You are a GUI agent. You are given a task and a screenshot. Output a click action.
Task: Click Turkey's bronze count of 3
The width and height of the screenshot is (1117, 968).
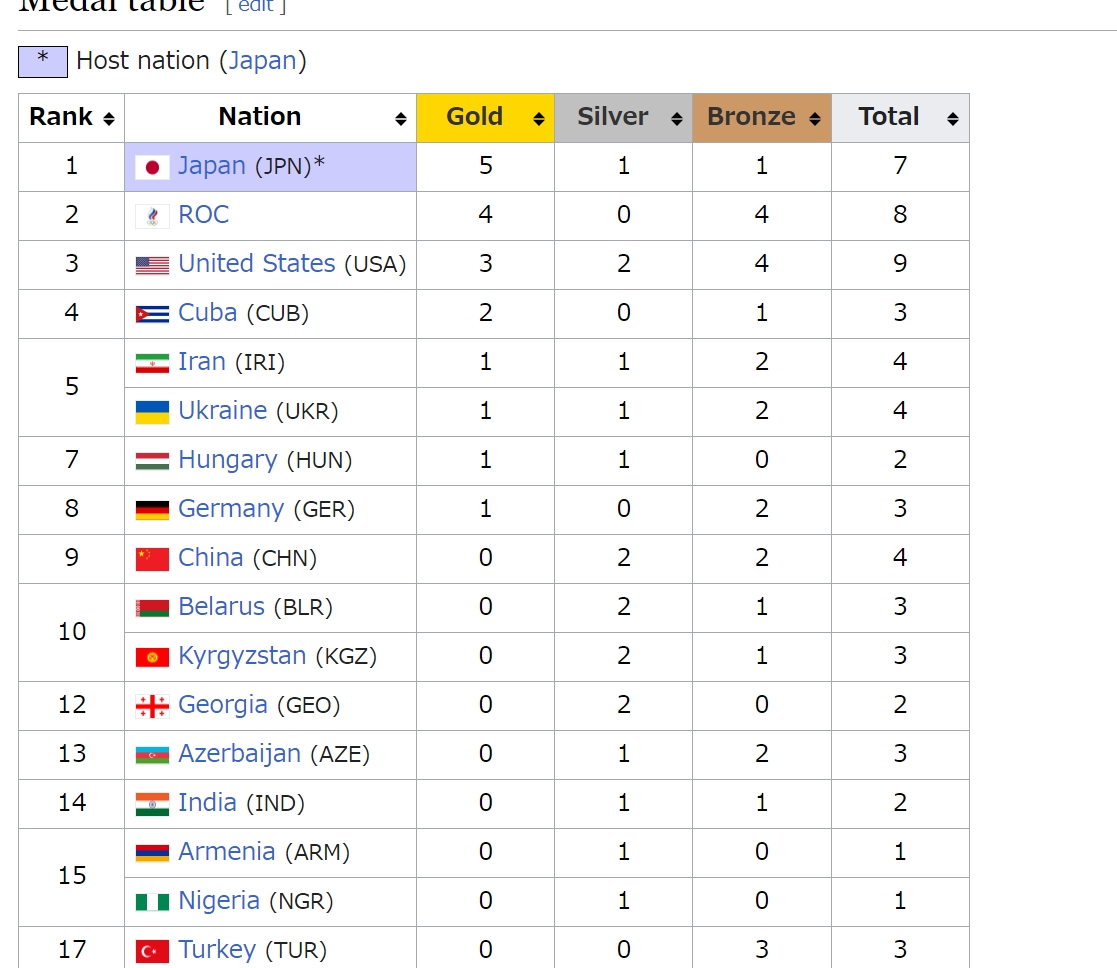tap(762, 949)
